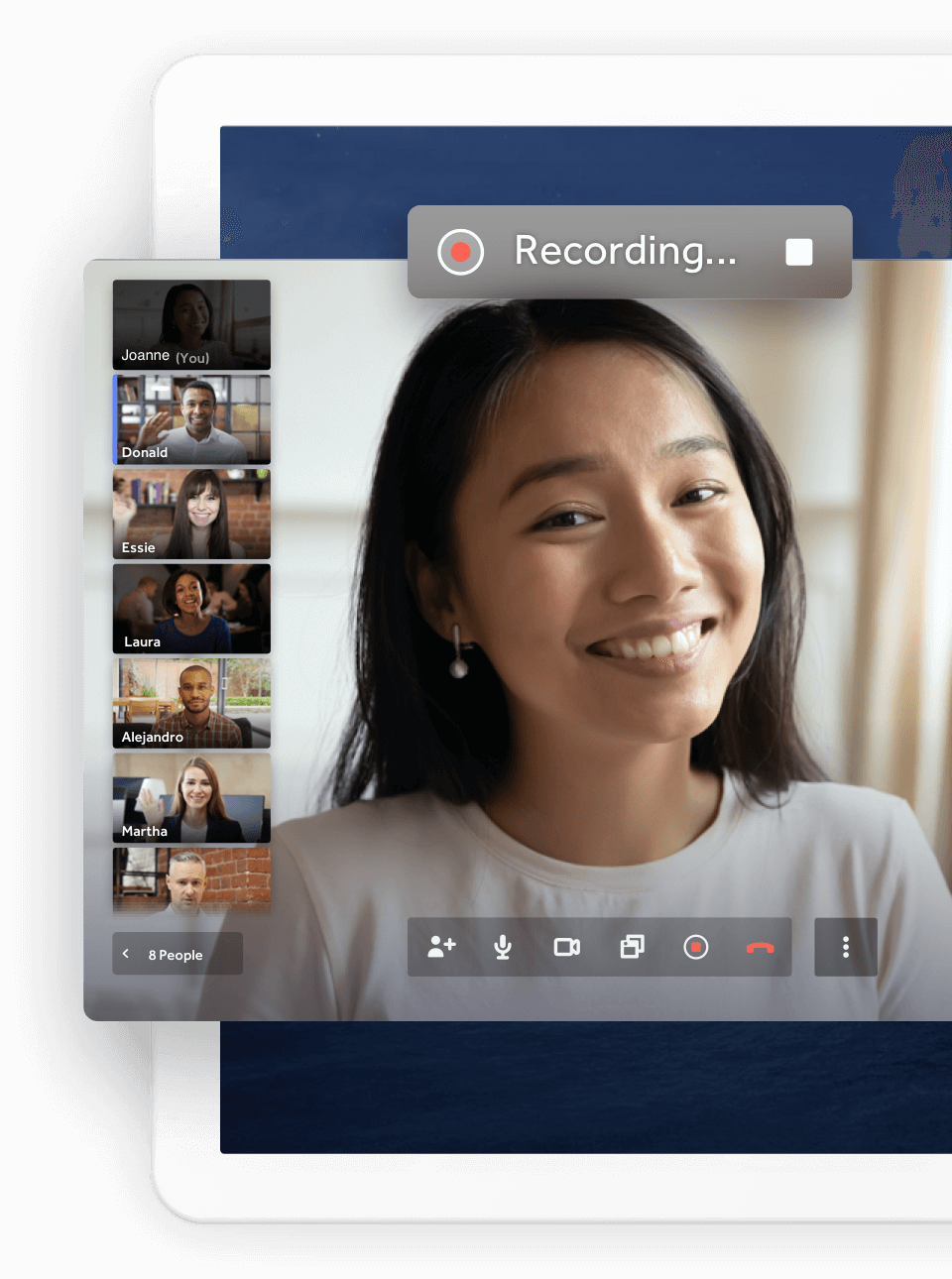Expand the three-dot options menu
Screen dimensions: 952x1279
tap(845, 947)
